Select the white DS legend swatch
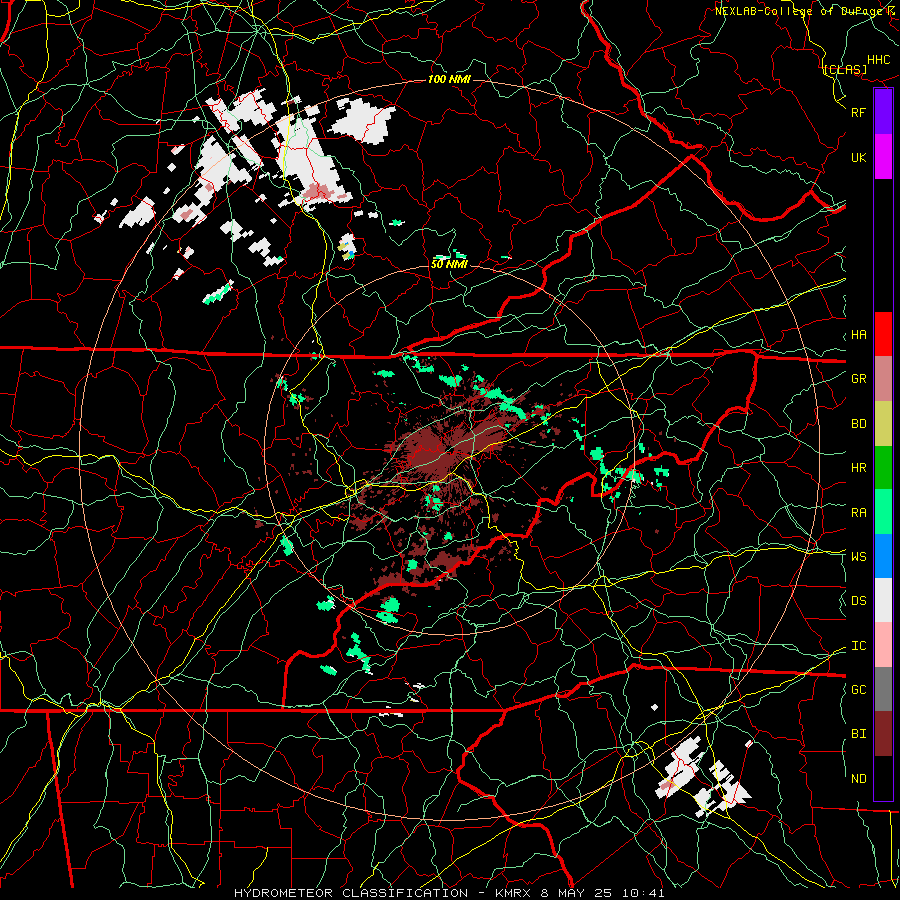 click(883, 600)
